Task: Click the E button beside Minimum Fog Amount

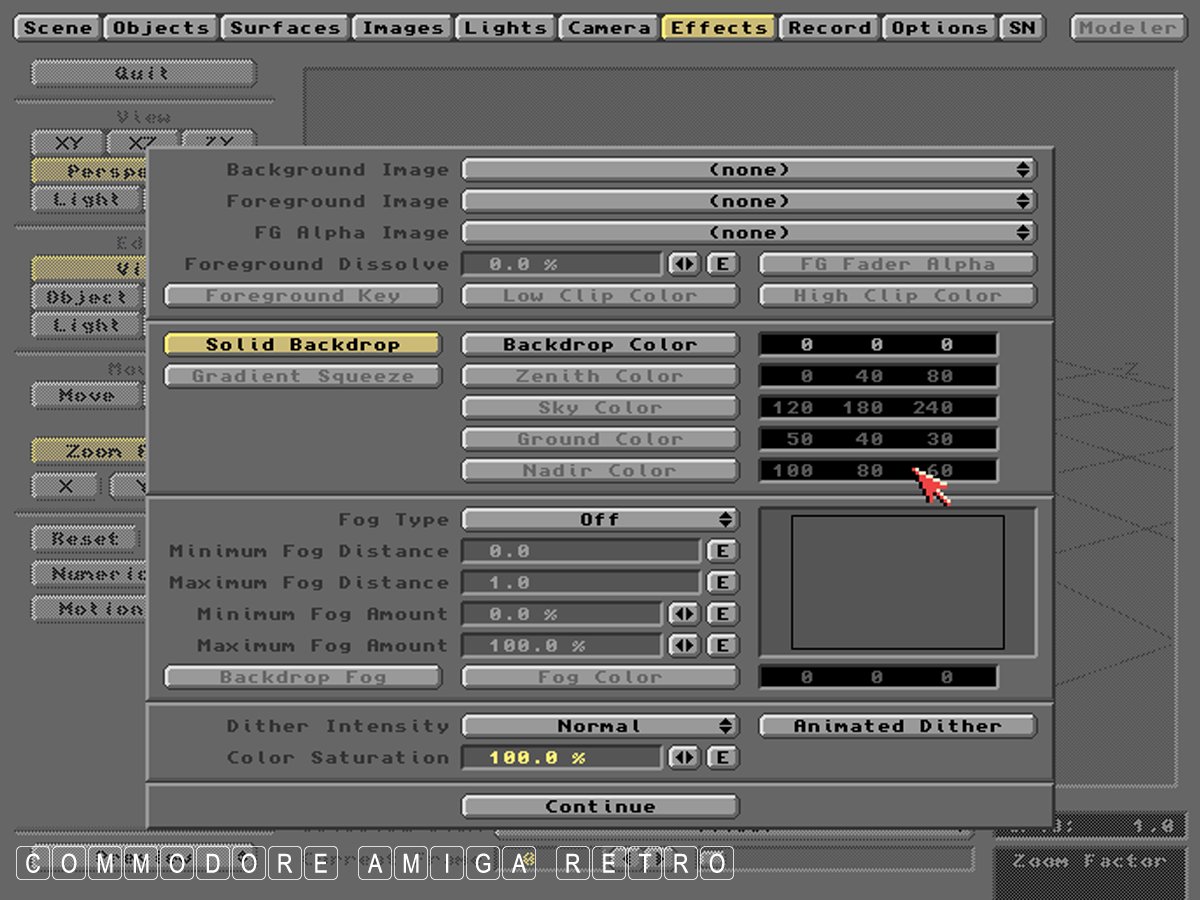Action: (722, 614)
